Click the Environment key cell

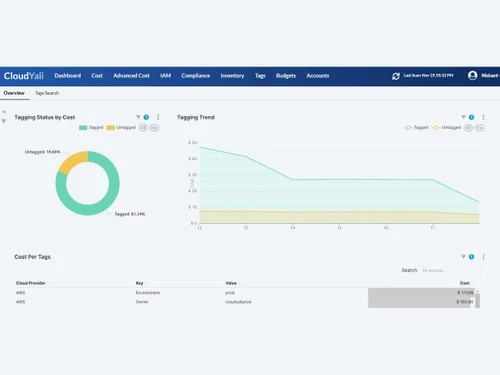pyautogui.click(x=148, y=293)
